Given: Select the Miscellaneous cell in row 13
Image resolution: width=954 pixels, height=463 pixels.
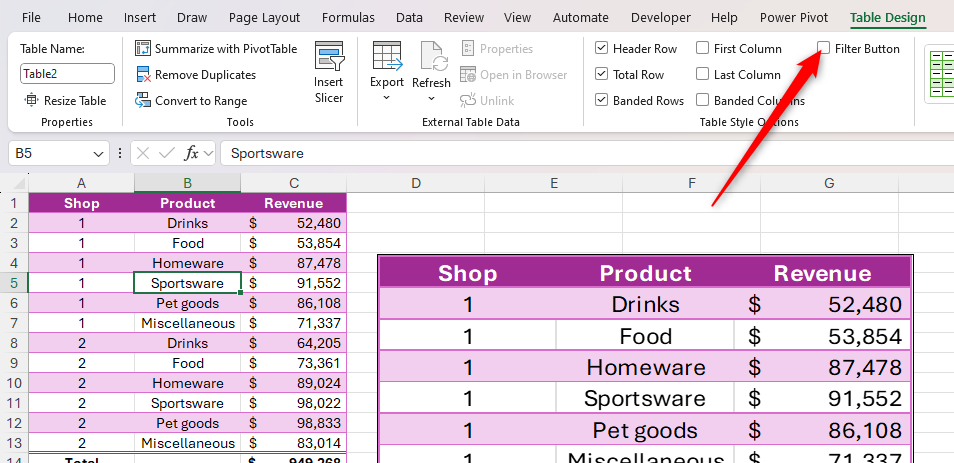Looking at the screenshot, I should click(187, 443).
